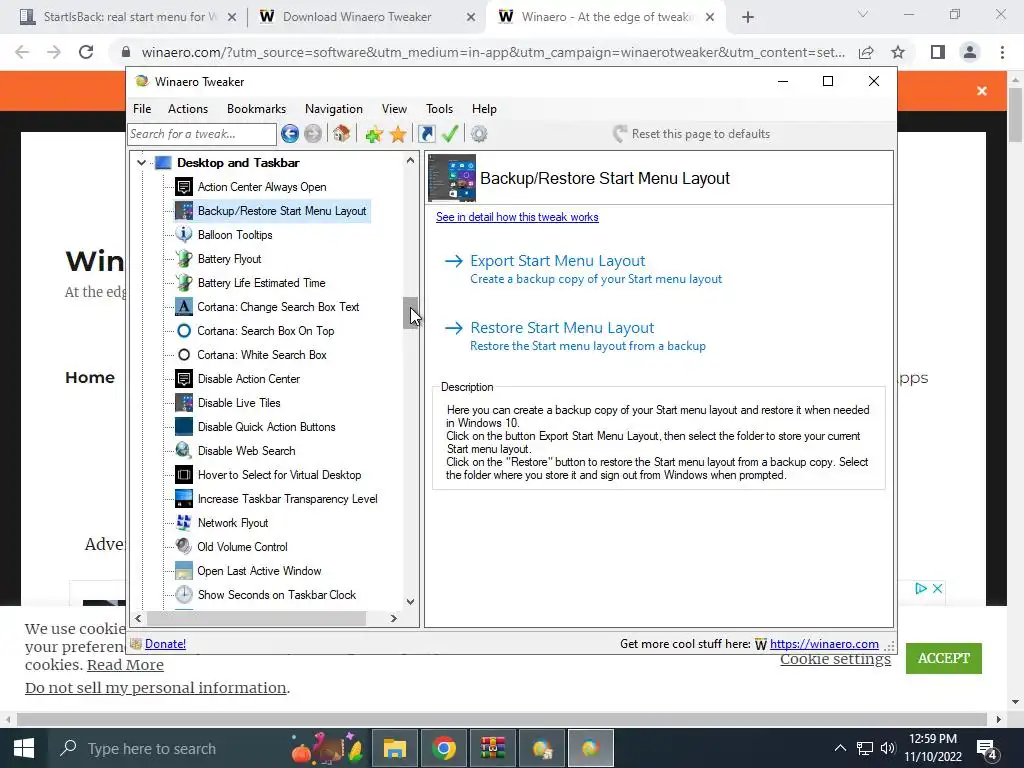Screen dimensions: 1024x768
Task: Open bookmarks with the yellow star icon
Action: [x=398, y=135]
